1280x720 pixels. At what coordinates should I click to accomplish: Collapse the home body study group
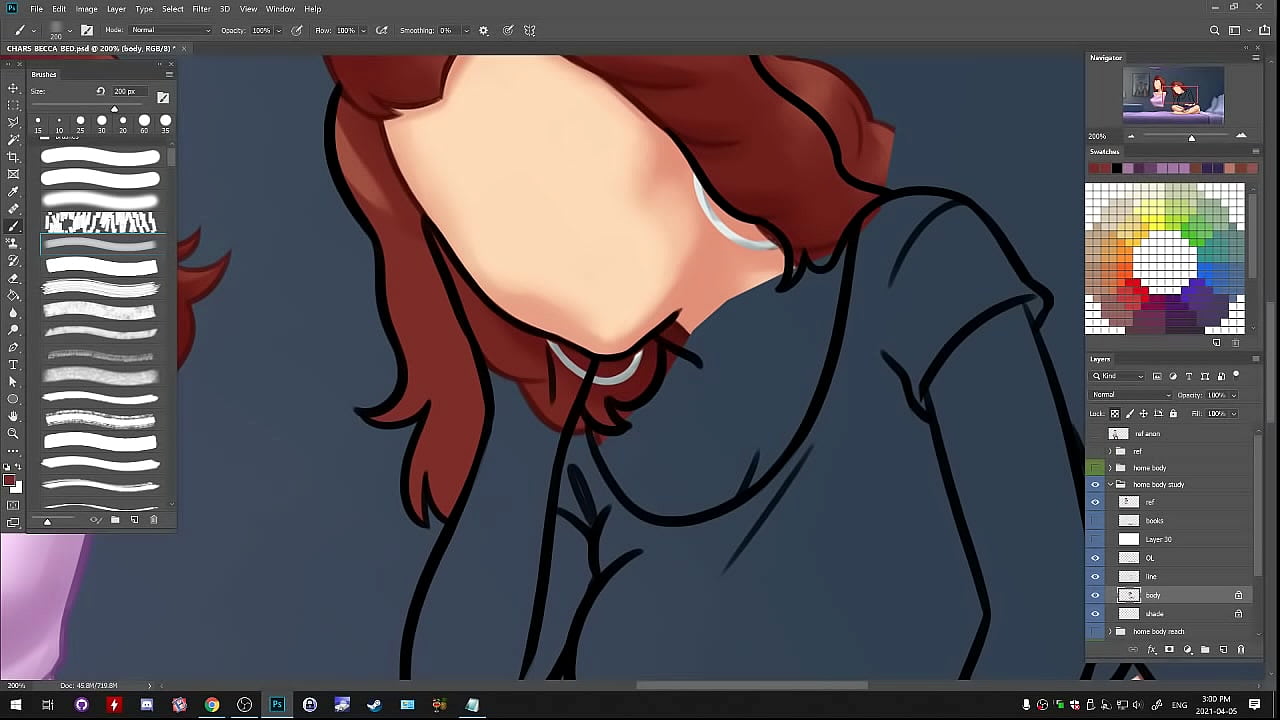point(1109,485)
